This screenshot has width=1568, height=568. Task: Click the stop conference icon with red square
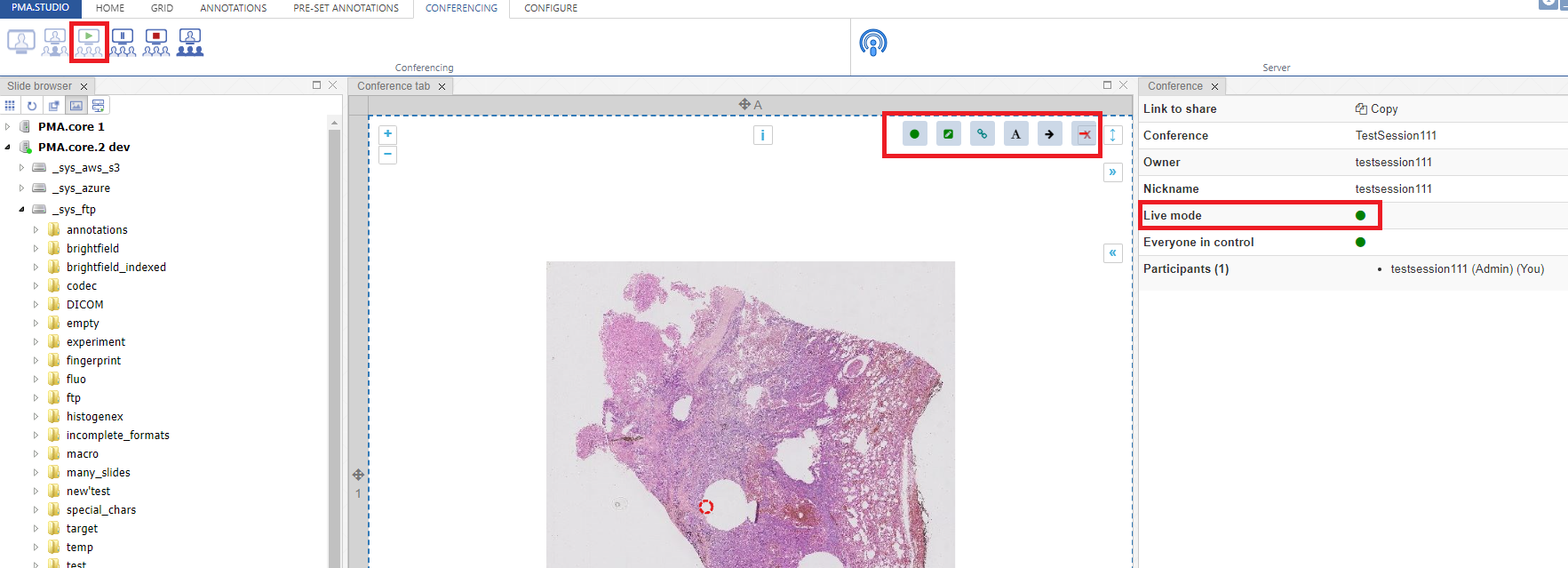coord(156,42)
